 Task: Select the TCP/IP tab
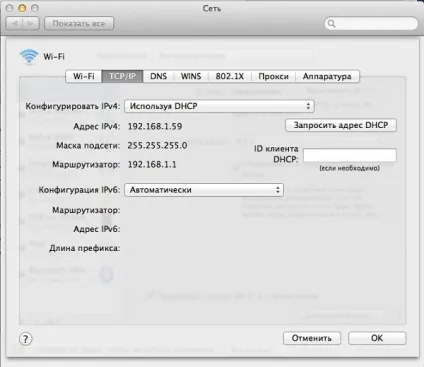point(122,76)
